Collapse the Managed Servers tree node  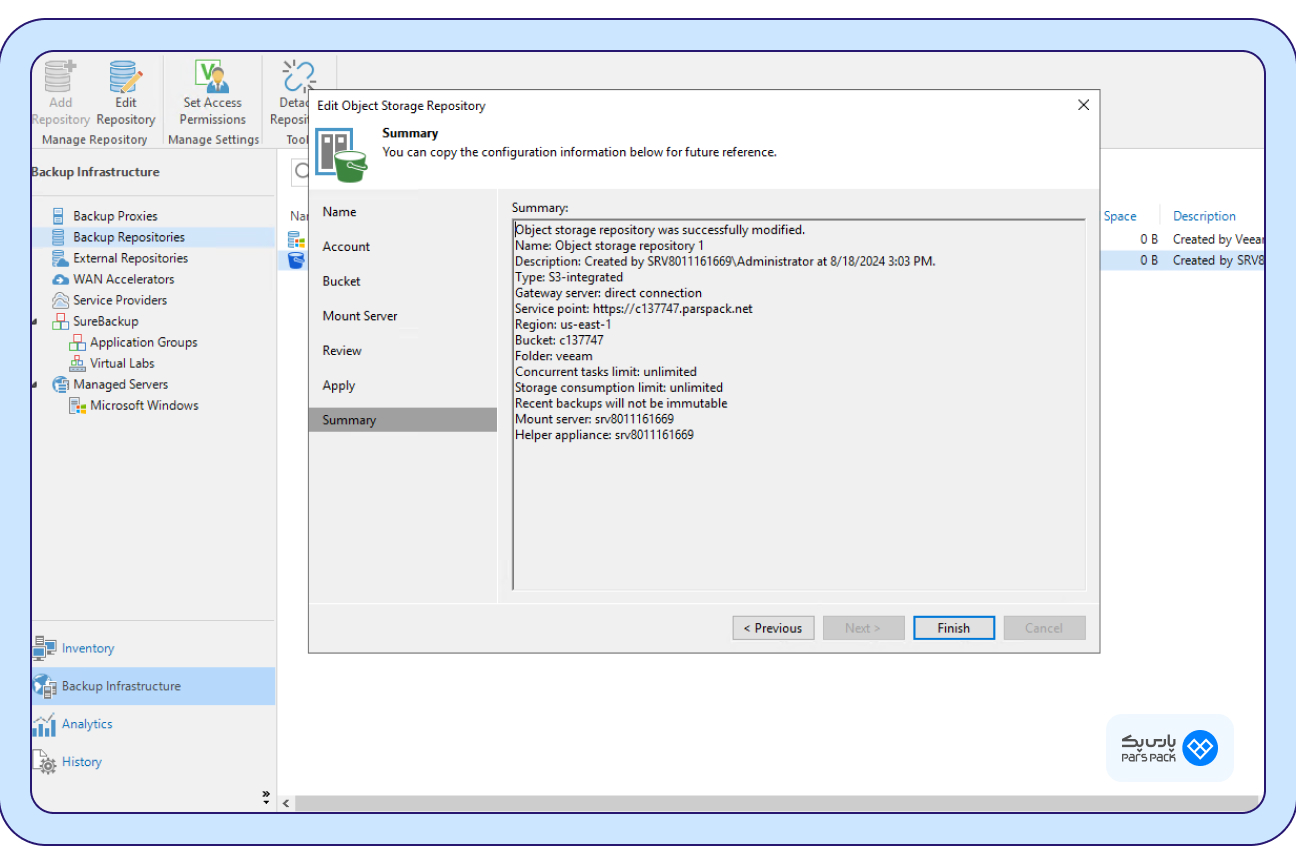(x=35, y=385)
